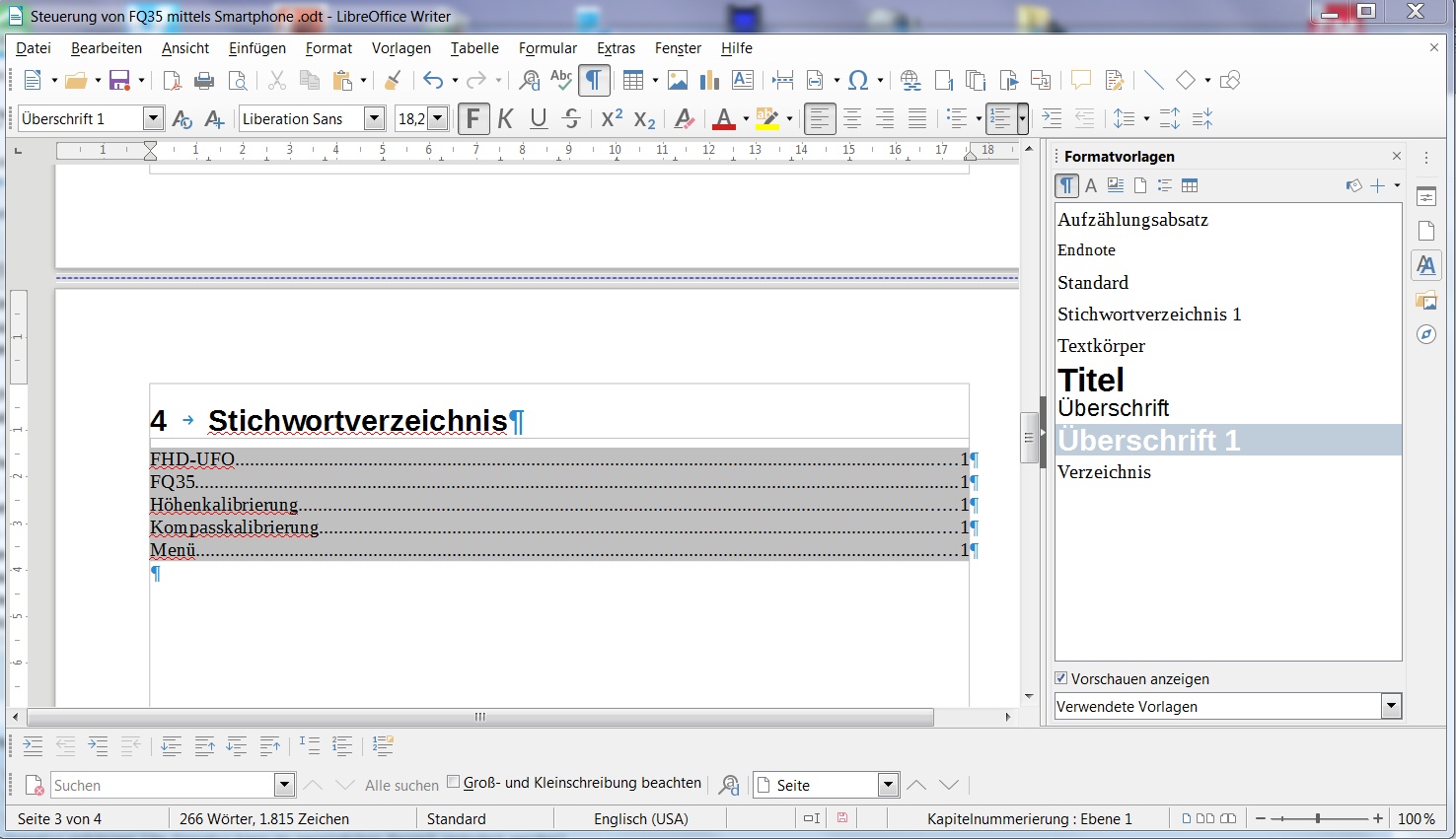1456x839 pixels.
Task: Open the Navigator from the sidebar
Action: (x=1426, y=335)
